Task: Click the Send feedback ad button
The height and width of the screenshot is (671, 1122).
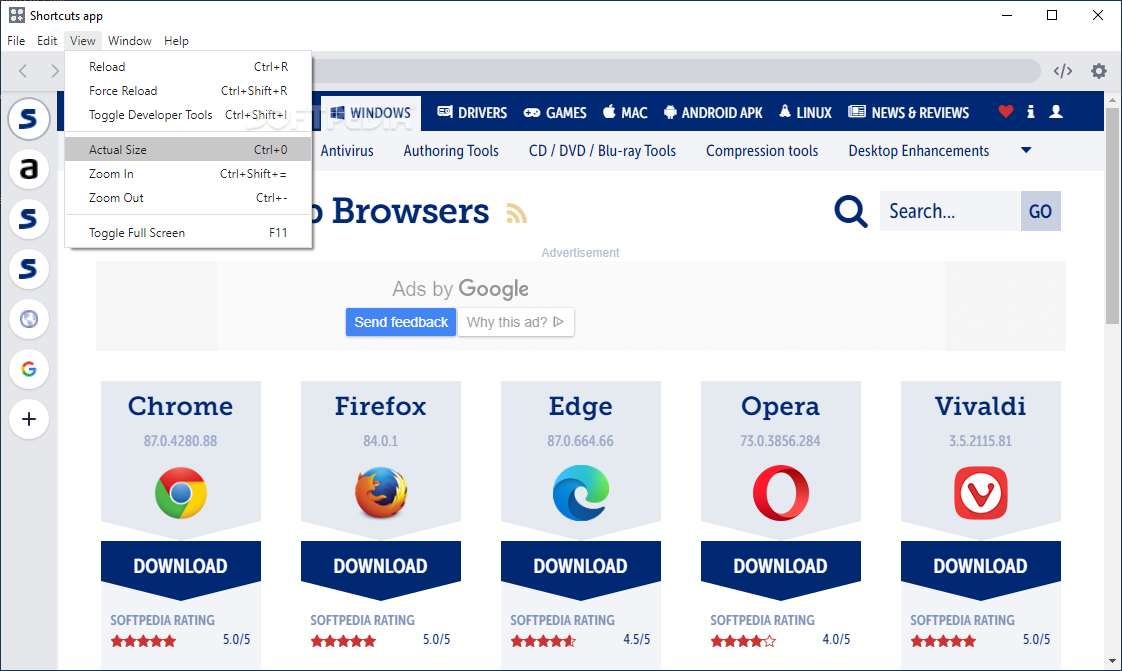Action: (401, 322)
